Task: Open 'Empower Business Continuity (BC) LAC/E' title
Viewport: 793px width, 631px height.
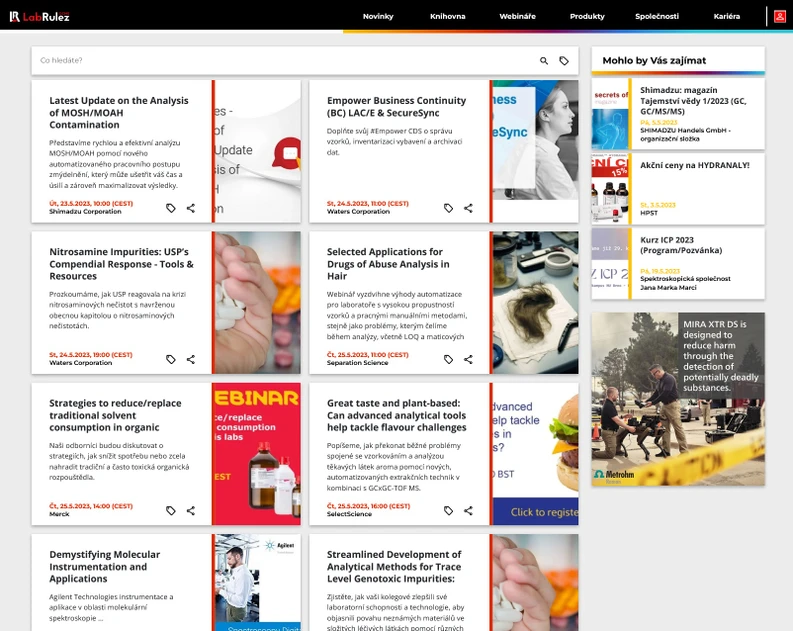Action: [396, 107]
